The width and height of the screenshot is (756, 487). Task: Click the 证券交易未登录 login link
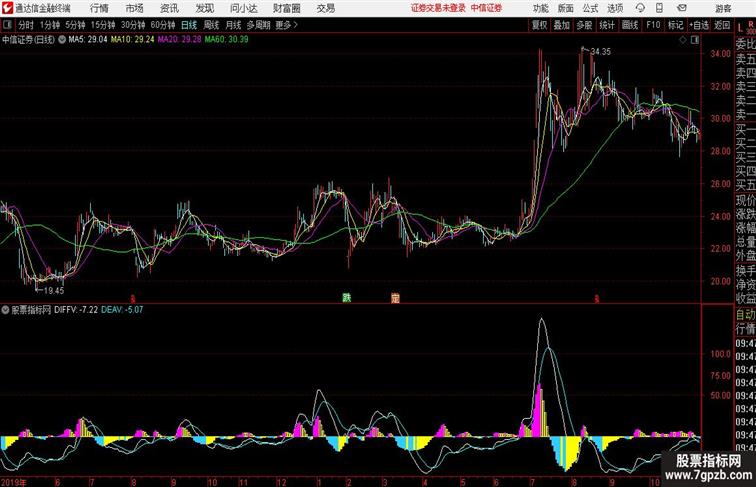click(438, 8)
